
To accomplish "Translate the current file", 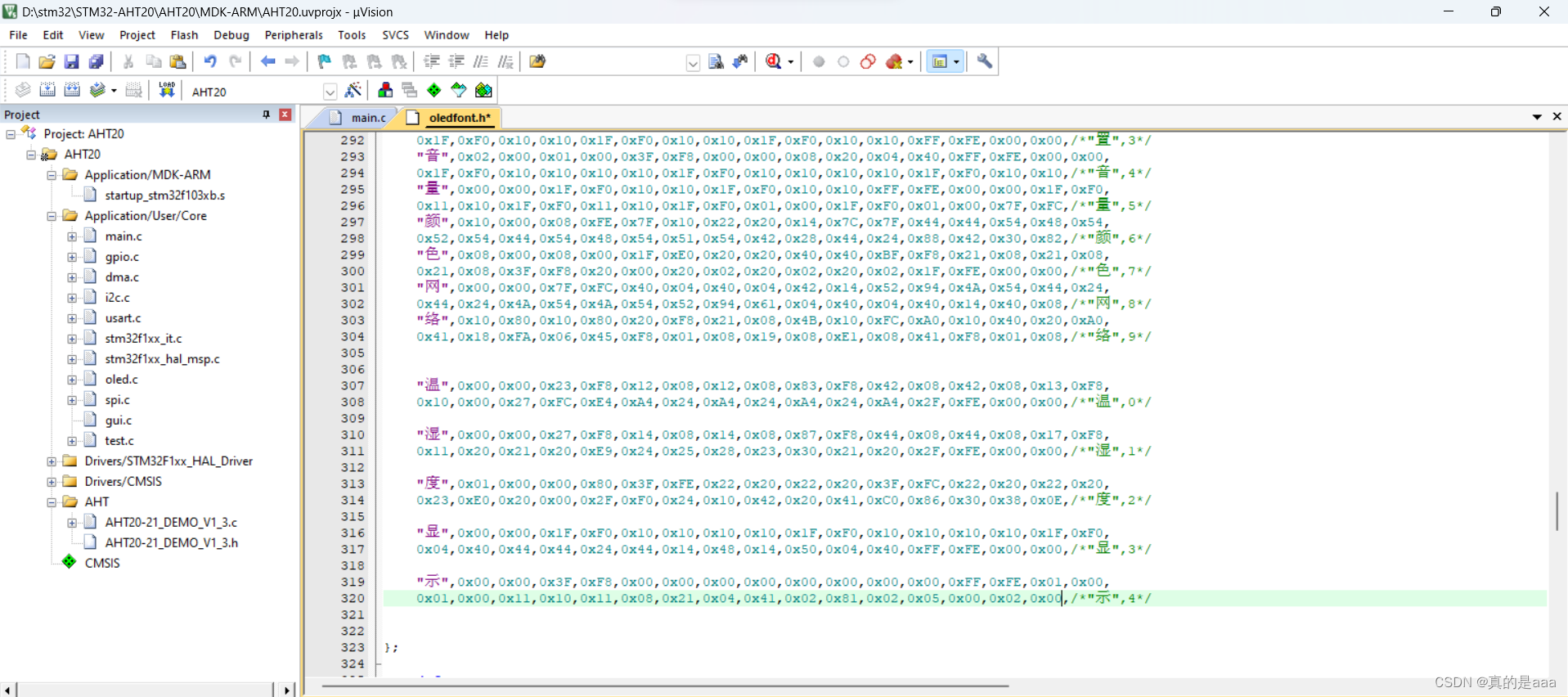I will [23, 90].
